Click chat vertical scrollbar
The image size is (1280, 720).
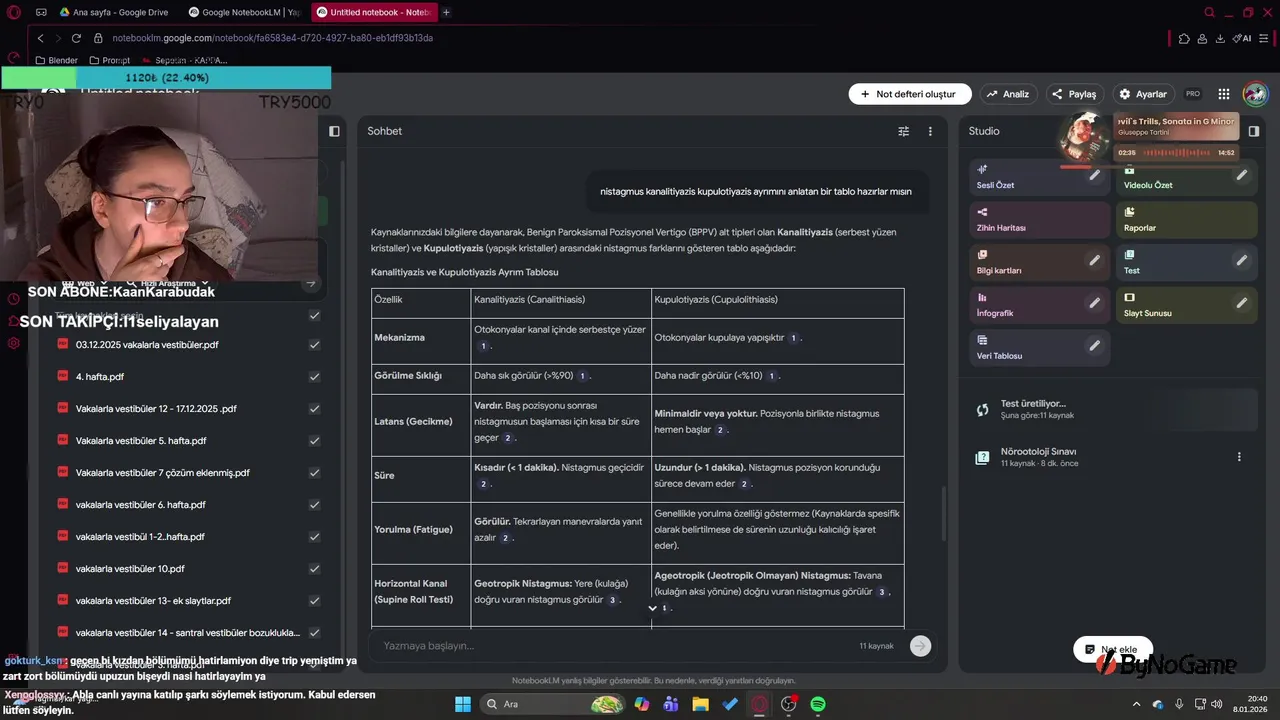click(943, 514)
